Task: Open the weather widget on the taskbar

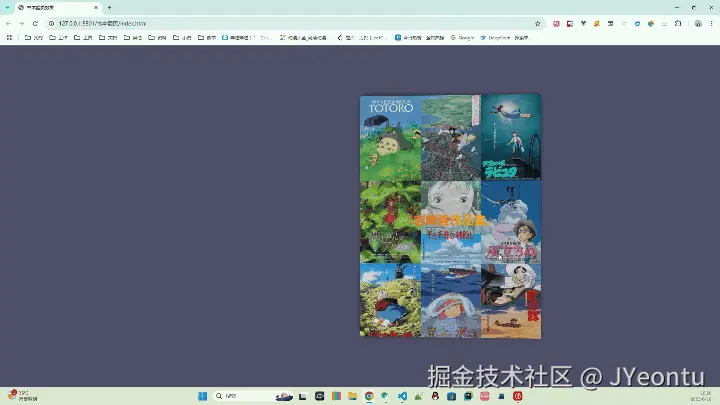Action: click(23, 396)
